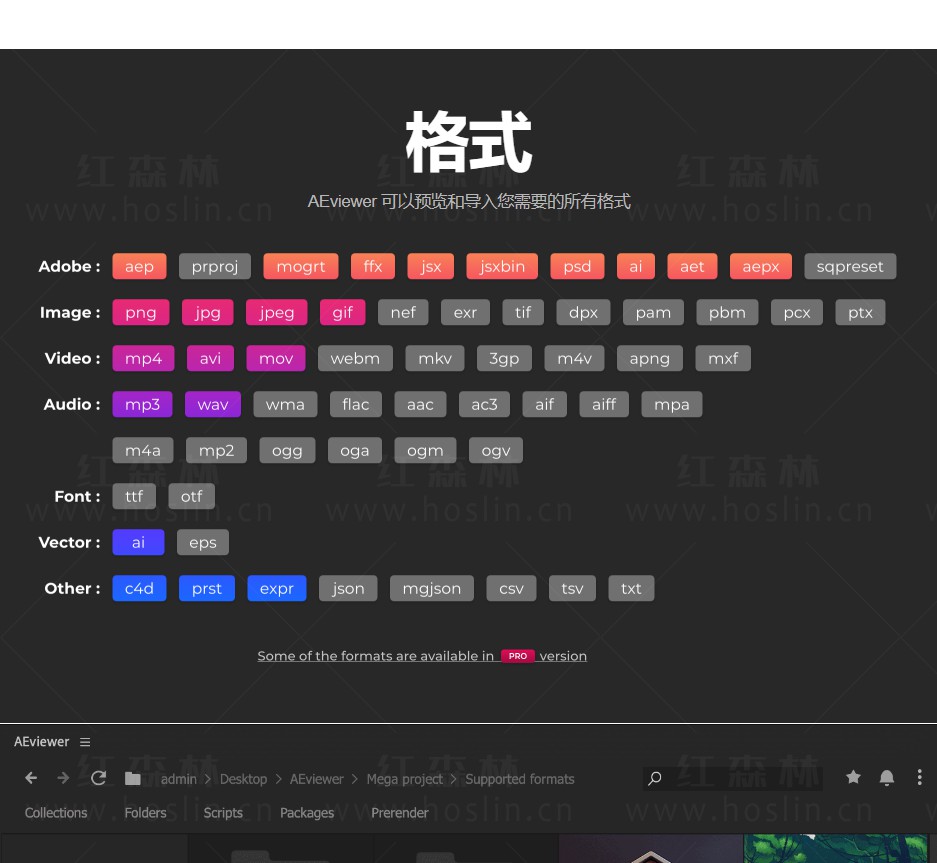Viewport: 937px width, 863px height.
Task: Click the aep format tag
Action: click(139, 267)
